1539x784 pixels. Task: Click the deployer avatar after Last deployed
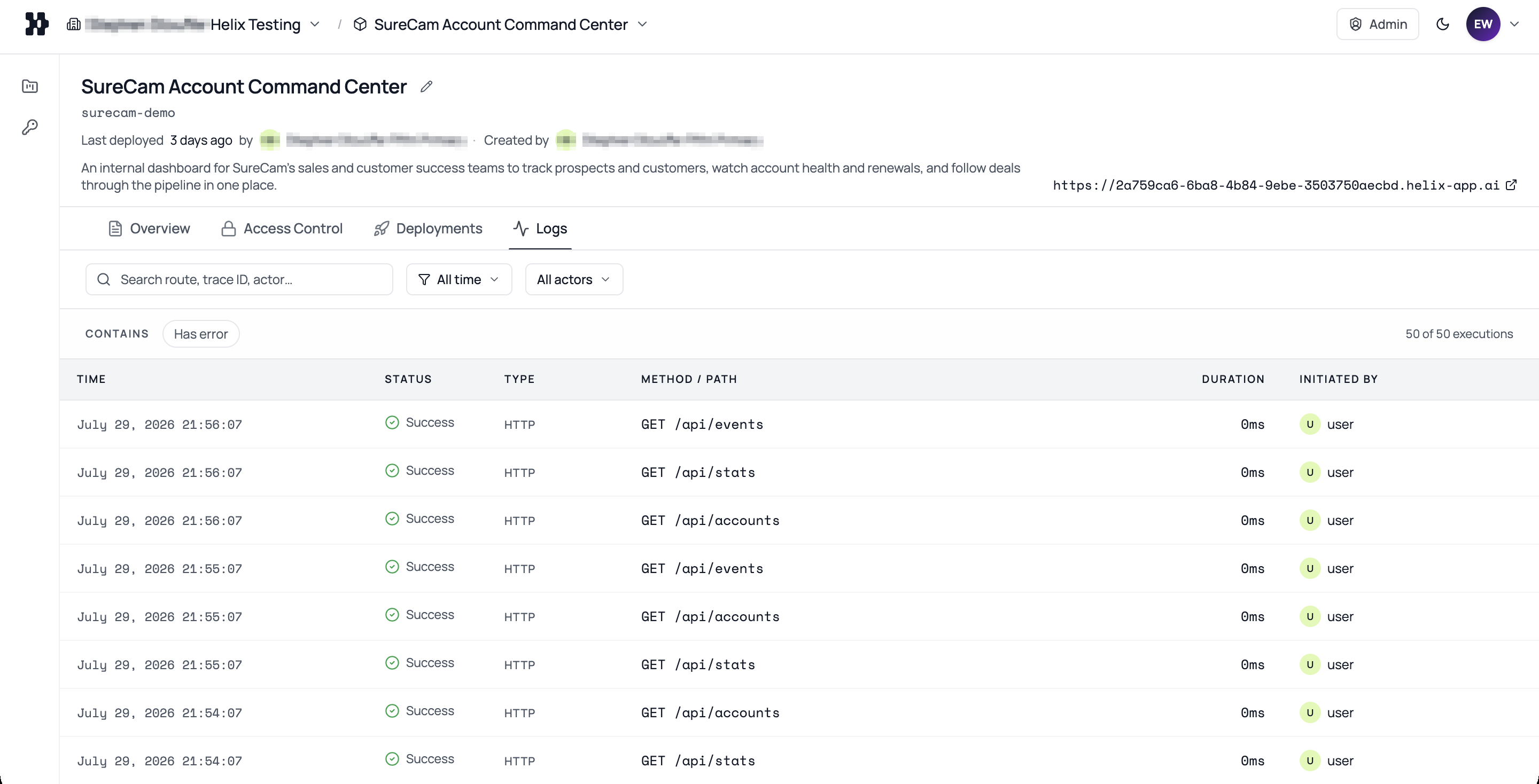pos(270,140)
